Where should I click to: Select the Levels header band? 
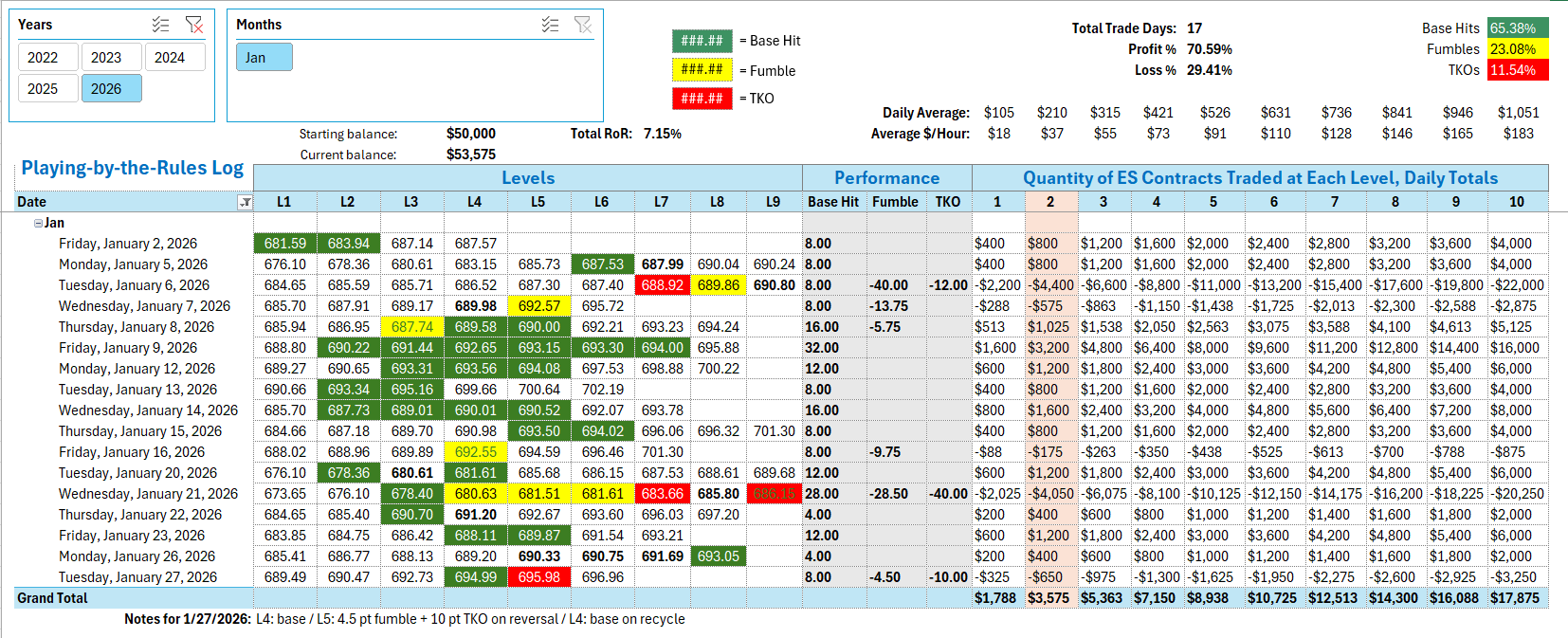point(528,178)
